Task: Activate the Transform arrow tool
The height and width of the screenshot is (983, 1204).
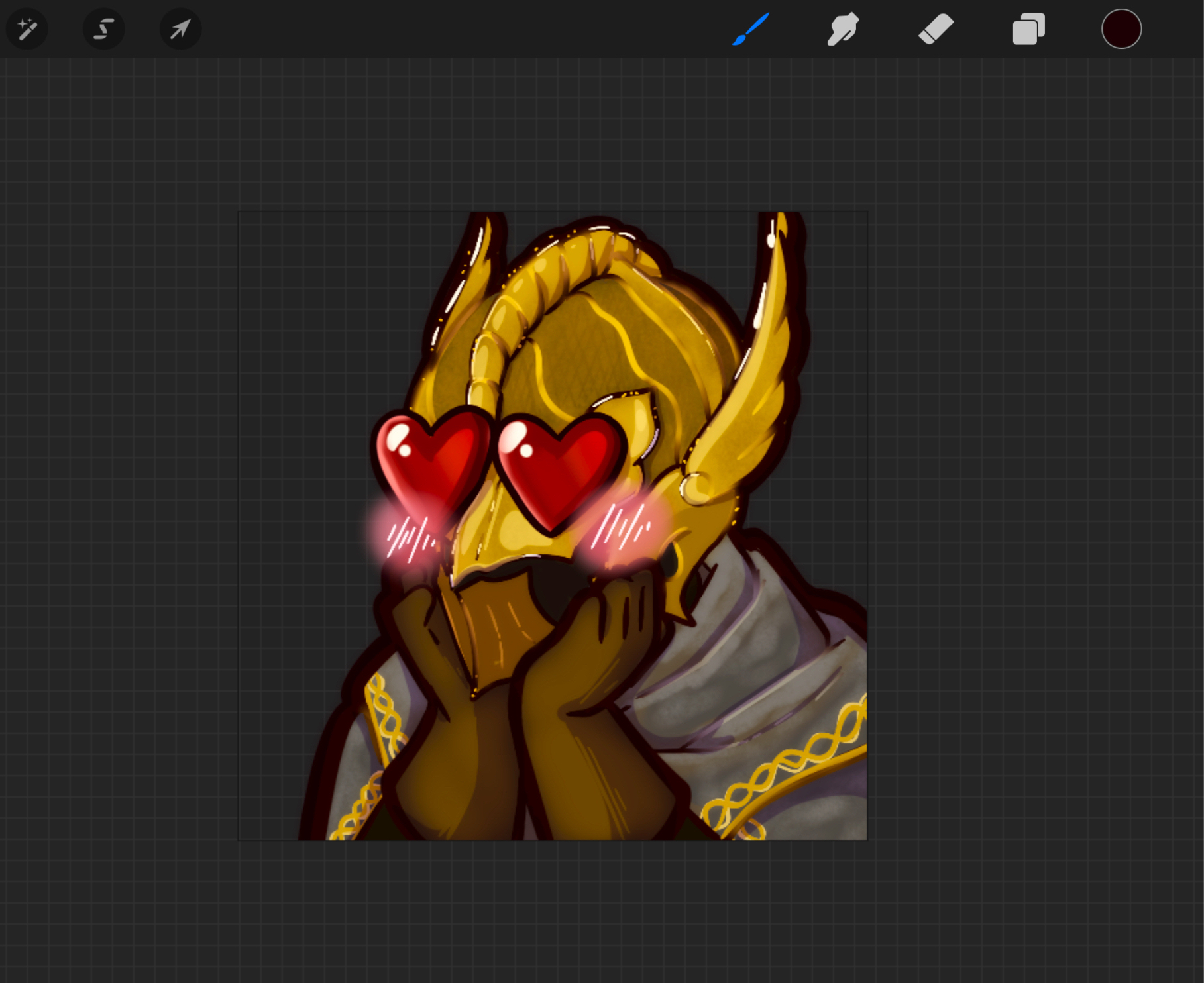Action: tap(180, 29)
